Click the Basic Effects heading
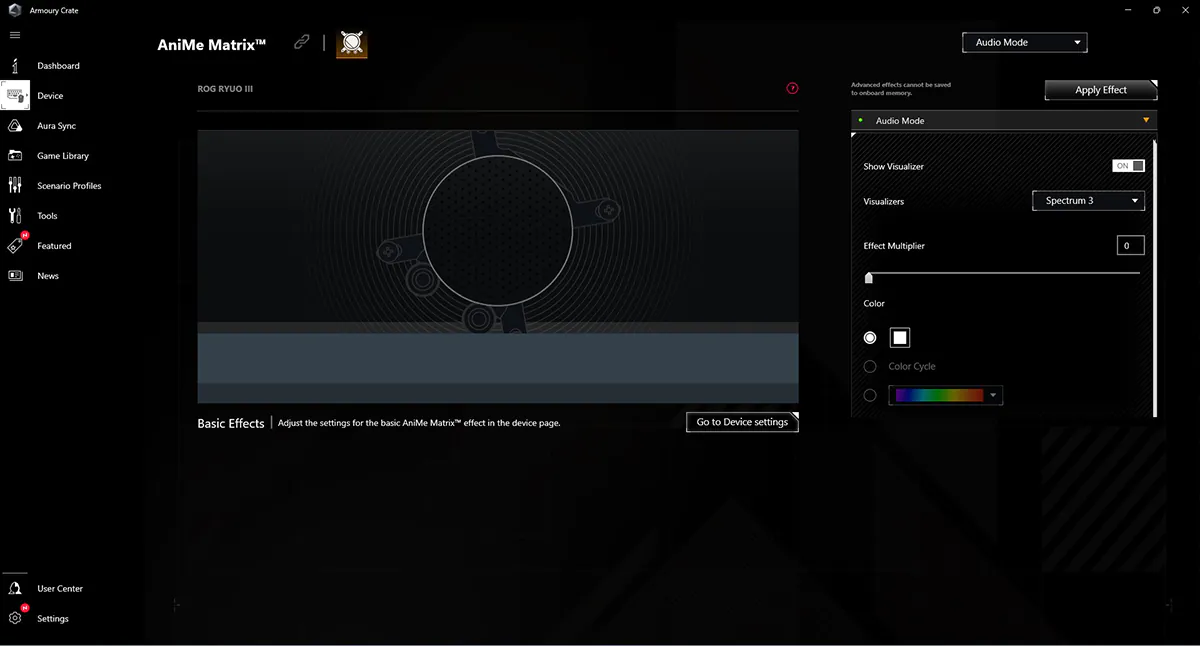Screen dimensions: 1200x646 (x=231, y=423)
